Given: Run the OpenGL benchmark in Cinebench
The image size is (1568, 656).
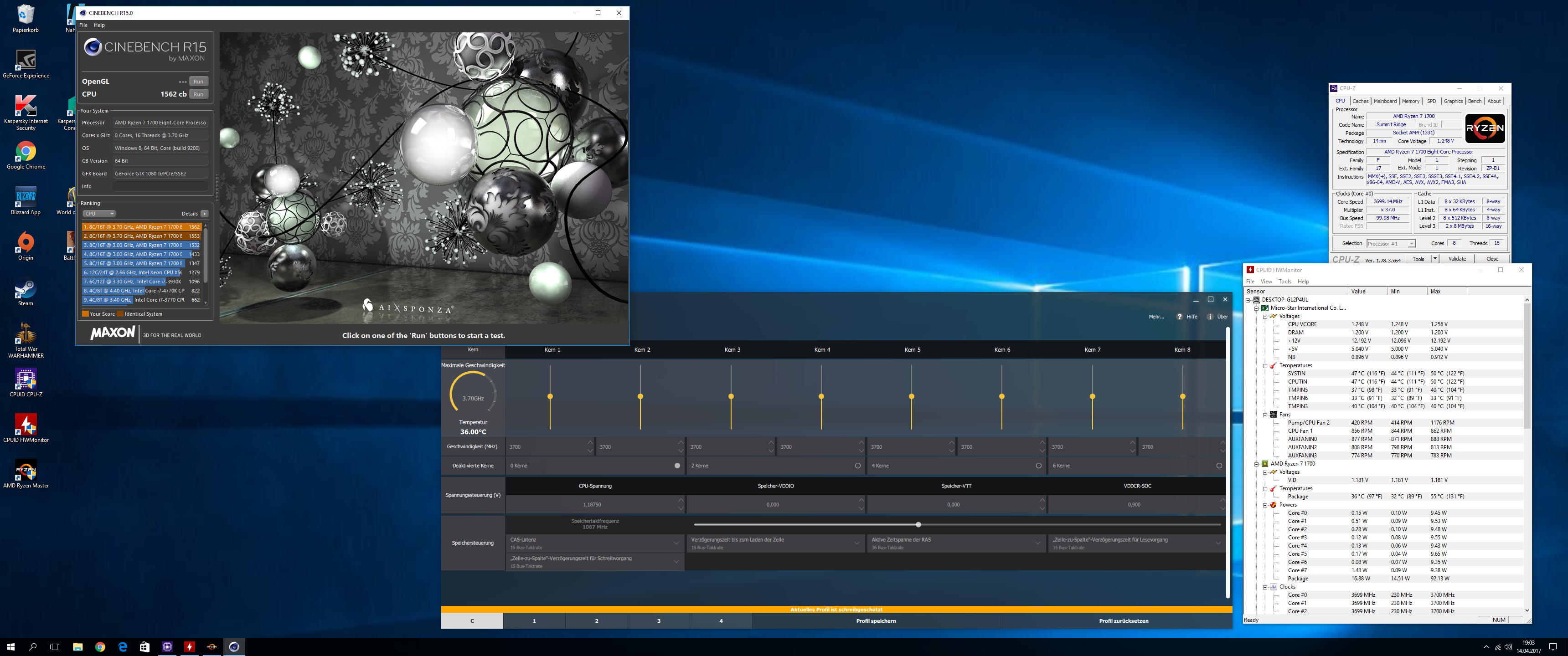Looking at the screenshot, I should click(198, 82).
